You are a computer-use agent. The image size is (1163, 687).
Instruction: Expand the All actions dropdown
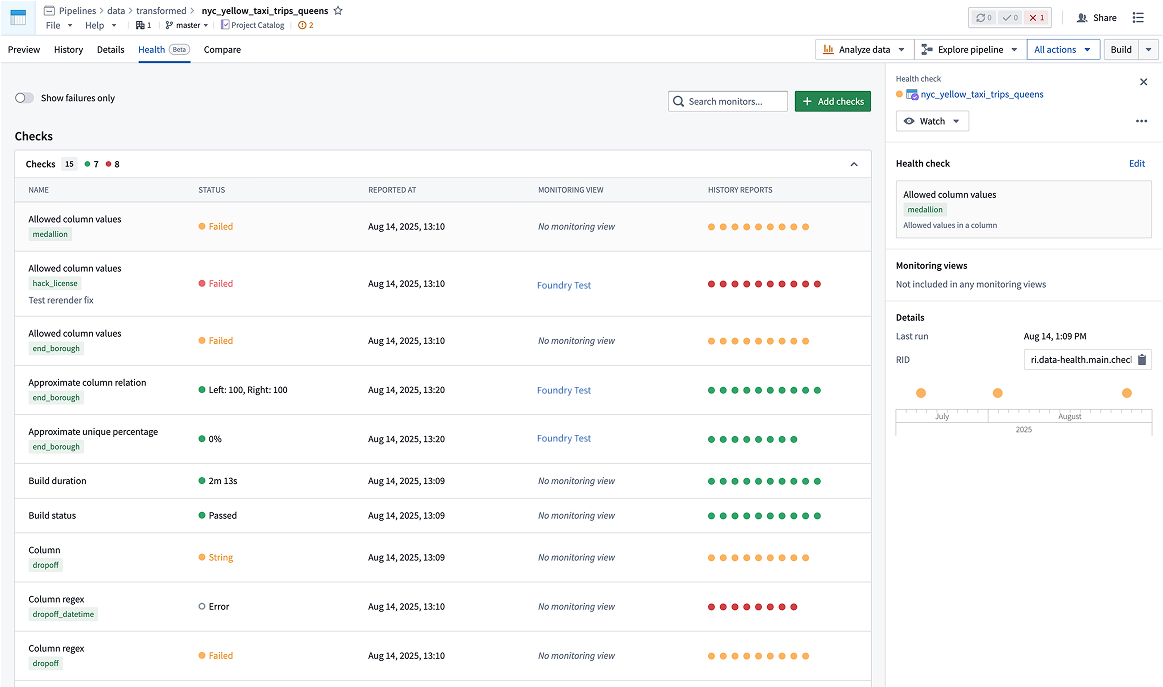click(1063, 49)
